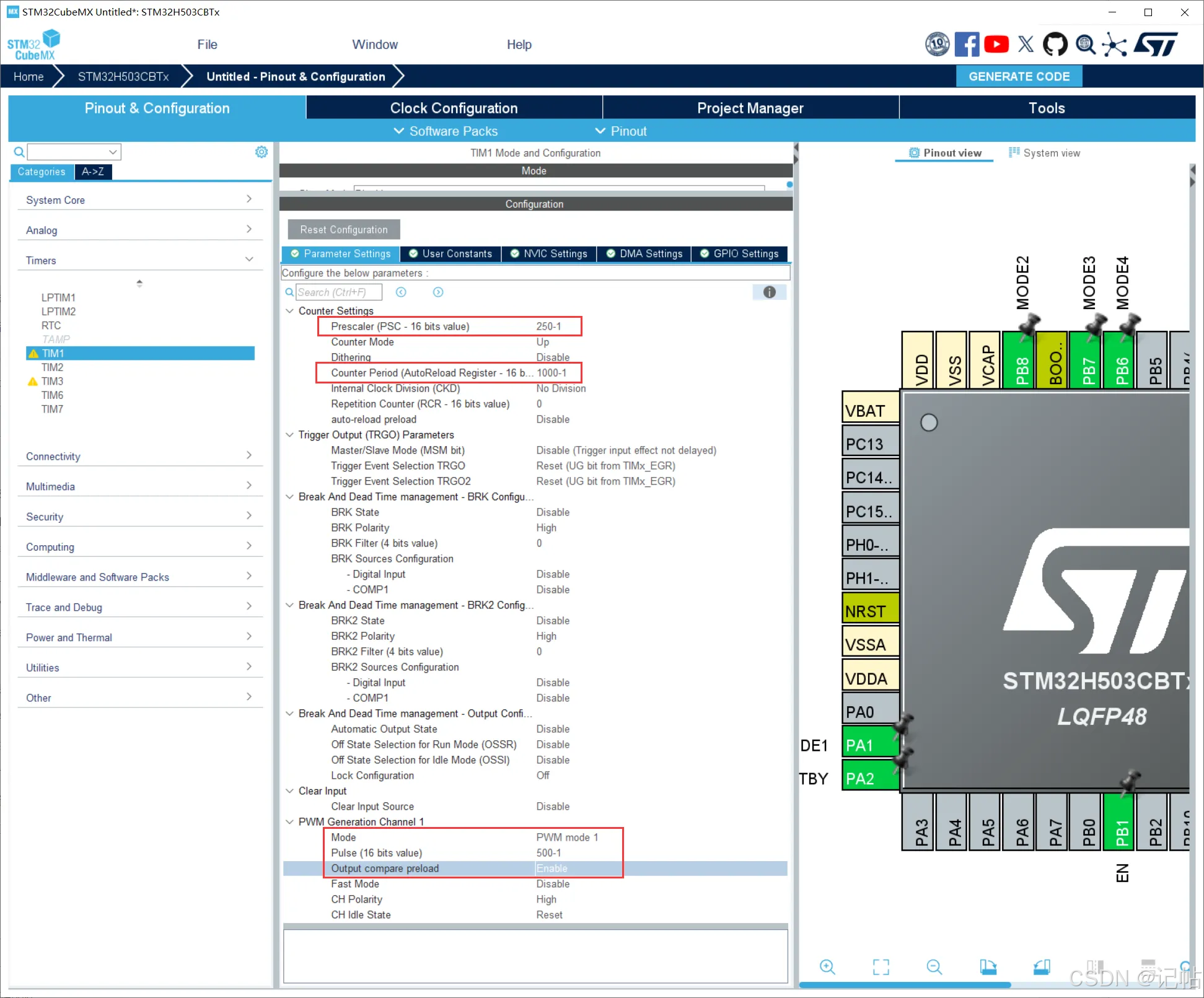
Task: Click the Reset Configuration button
Action: 344,229
